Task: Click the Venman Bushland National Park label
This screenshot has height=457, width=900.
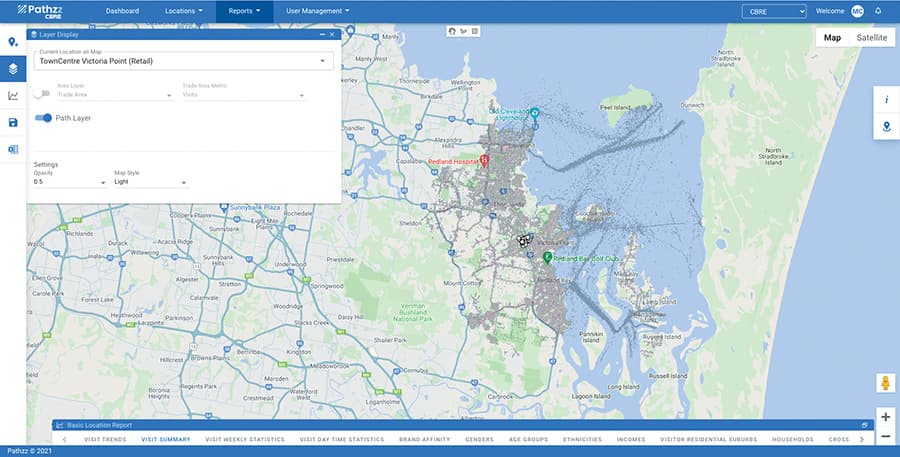Action: tap(413, 313)
